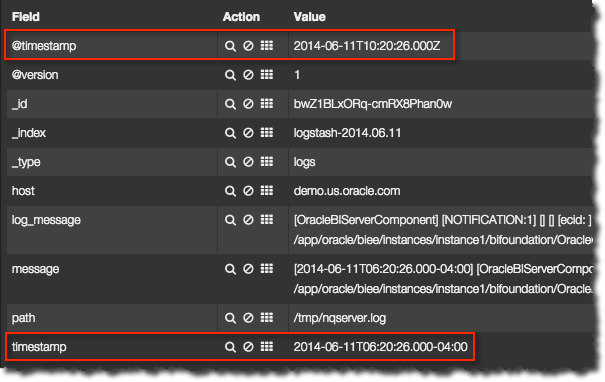Click the exclude (ban) icon for @timestamp
The width and height of the screenshot is (605, 382).
click(x=248, y=46)
